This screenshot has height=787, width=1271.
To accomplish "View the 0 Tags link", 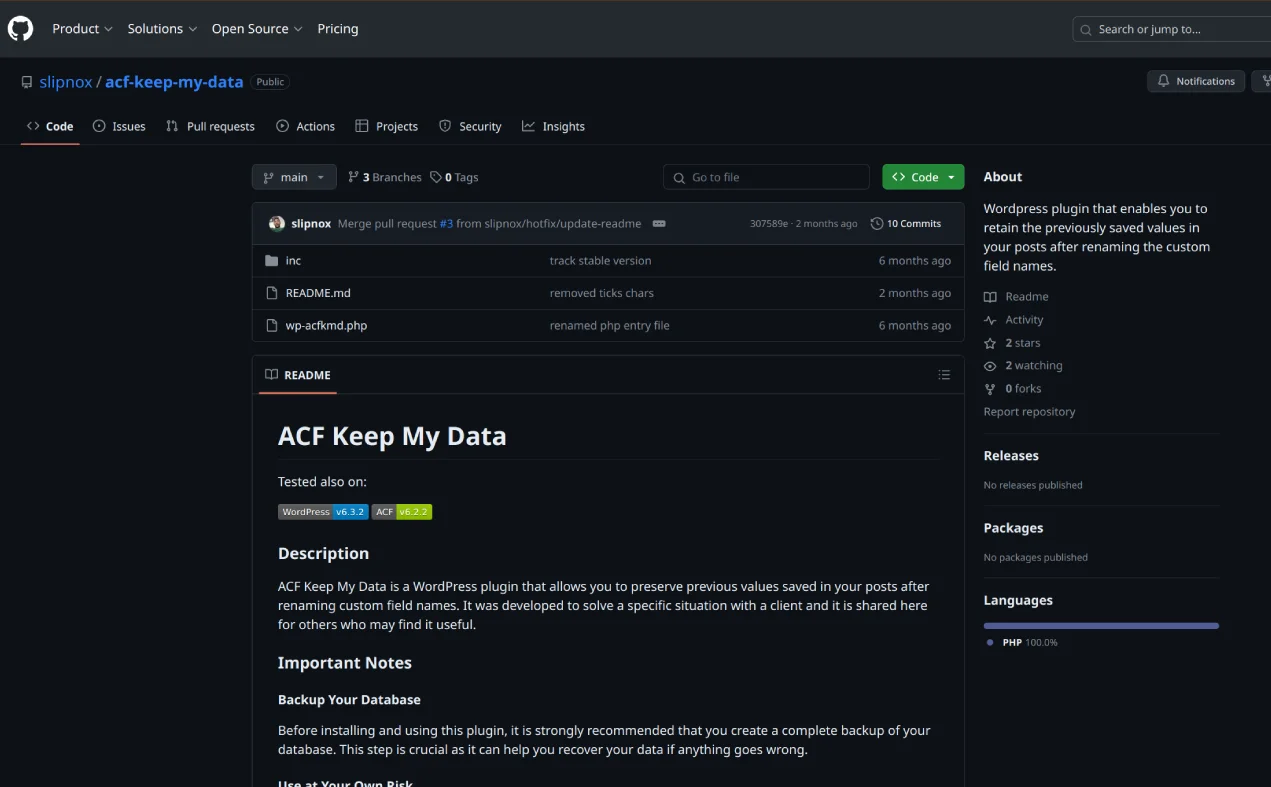I will coord(454,177).
